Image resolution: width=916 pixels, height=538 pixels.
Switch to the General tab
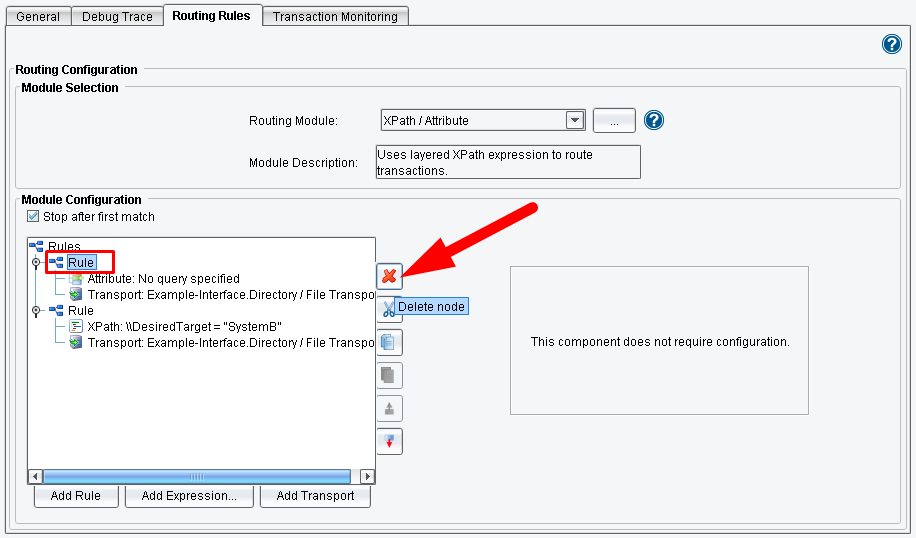click(x=38, y=16)
